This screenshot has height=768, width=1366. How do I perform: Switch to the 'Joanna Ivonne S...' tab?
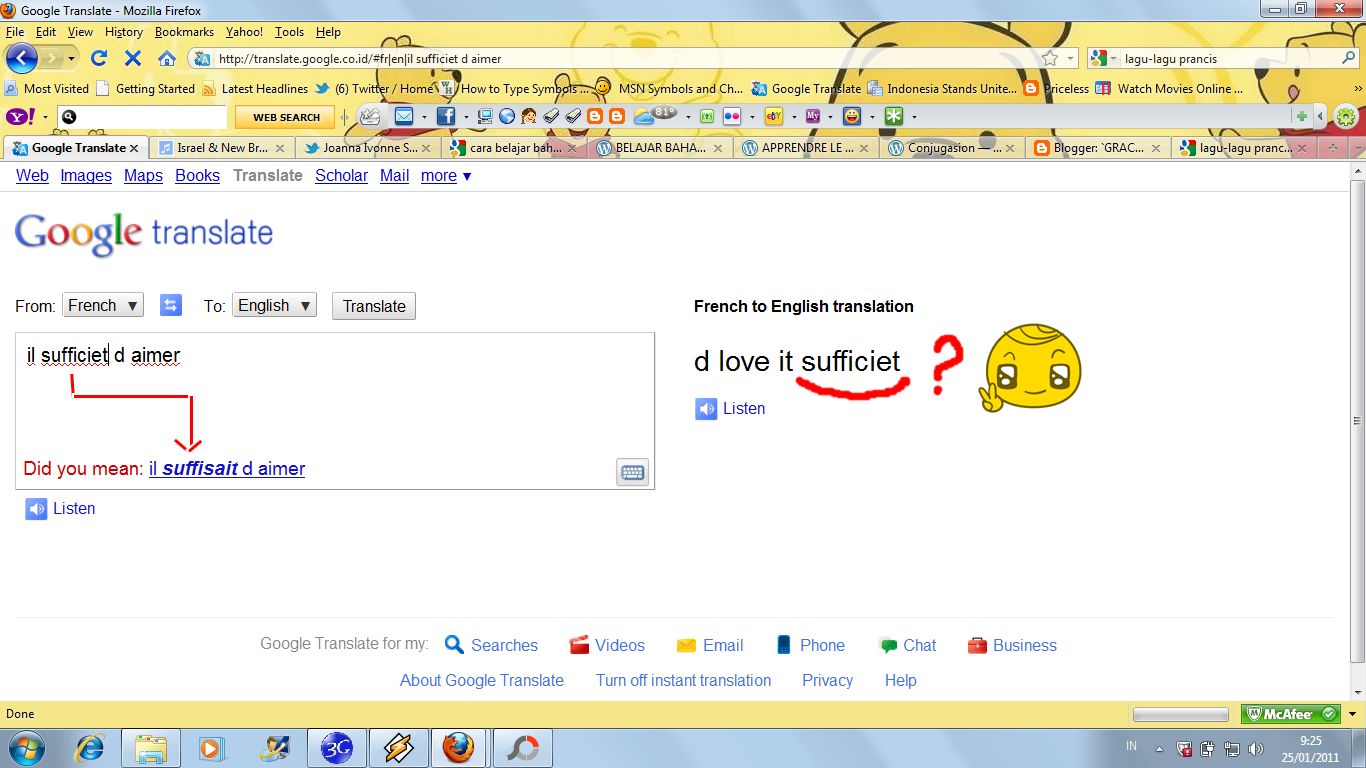(x=368, y=148)
